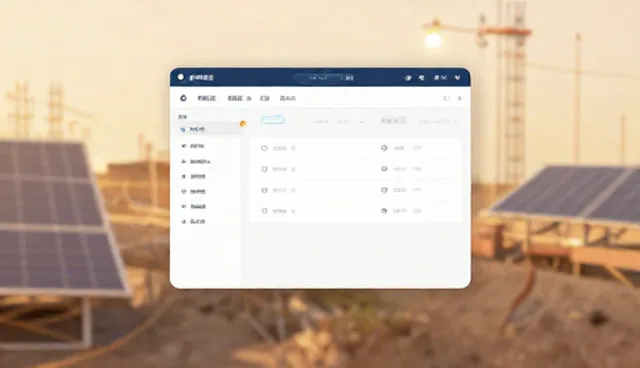Click the droplet-shaped icon left of navigation tabs
The width and height of the screenshot is (640, 368).
(x=183, y=98)
